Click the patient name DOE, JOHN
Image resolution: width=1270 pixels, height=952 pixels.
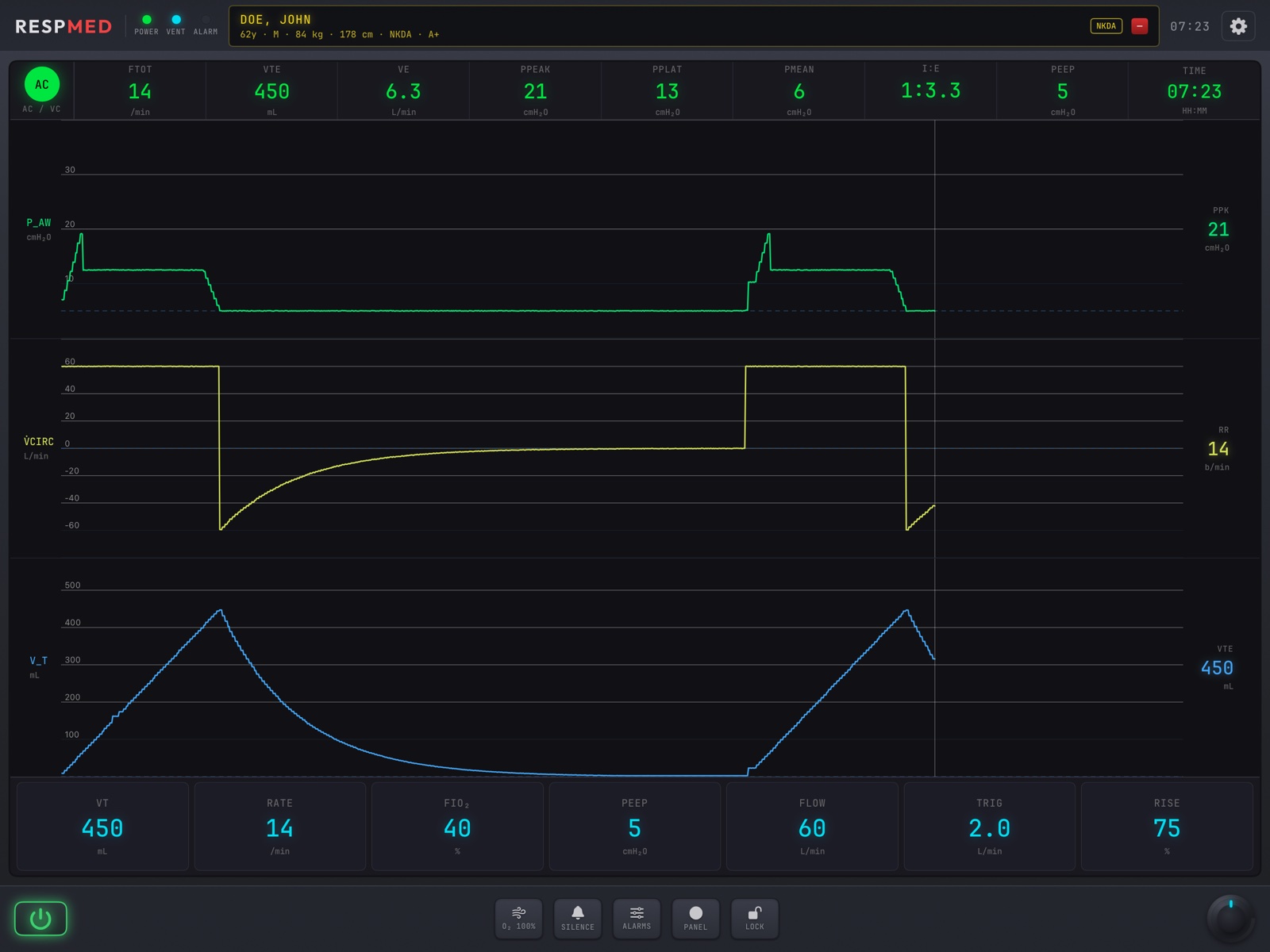tap(275, 20)
